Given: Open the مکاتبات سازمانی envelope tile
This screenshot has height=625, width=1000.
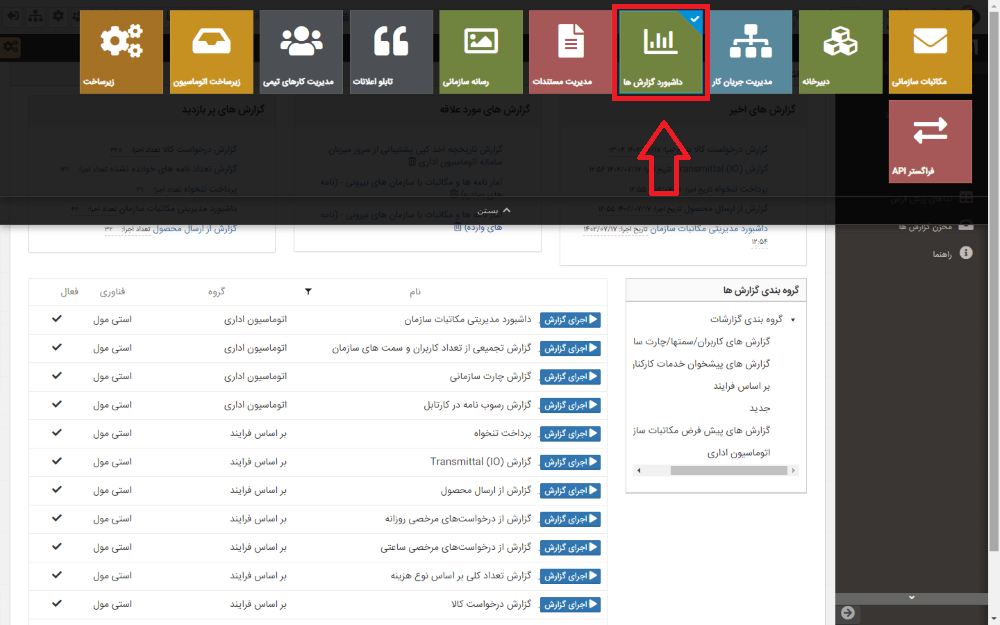Looking at the screenshot, I should click(x=930, y=51).
